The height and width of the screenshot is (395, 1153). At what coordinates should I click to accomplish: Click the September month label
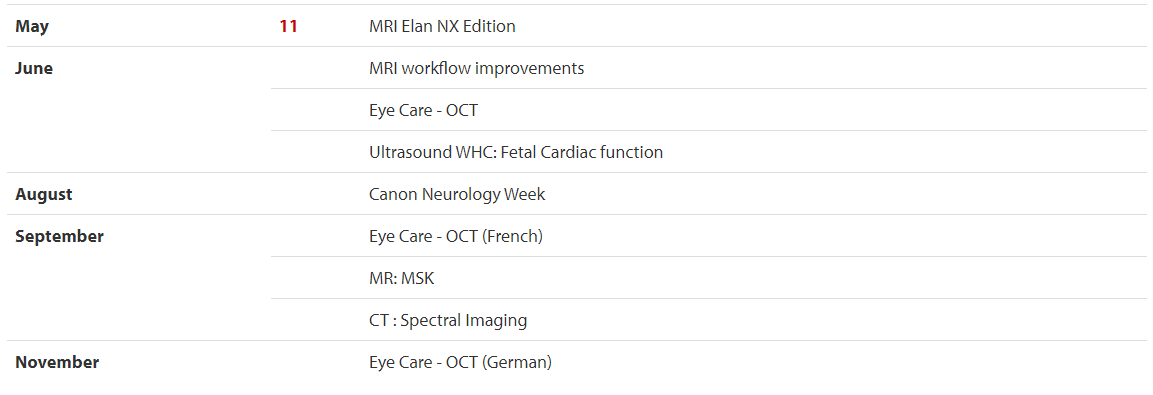tap(60, 237)
